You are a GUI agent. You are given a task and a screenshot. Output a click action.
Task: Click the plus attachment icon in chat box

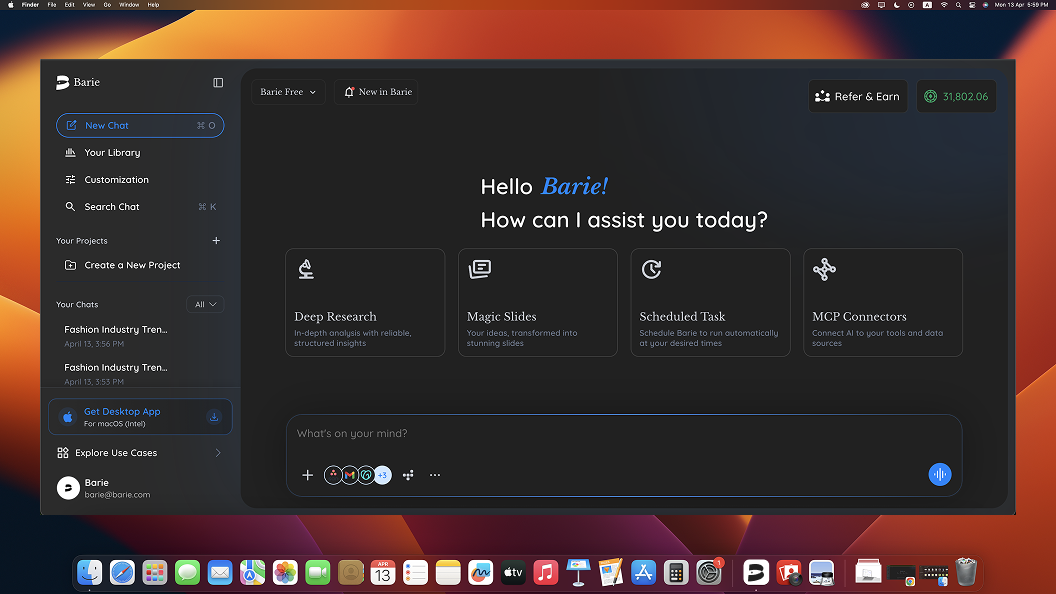click(x=307, y=475)
